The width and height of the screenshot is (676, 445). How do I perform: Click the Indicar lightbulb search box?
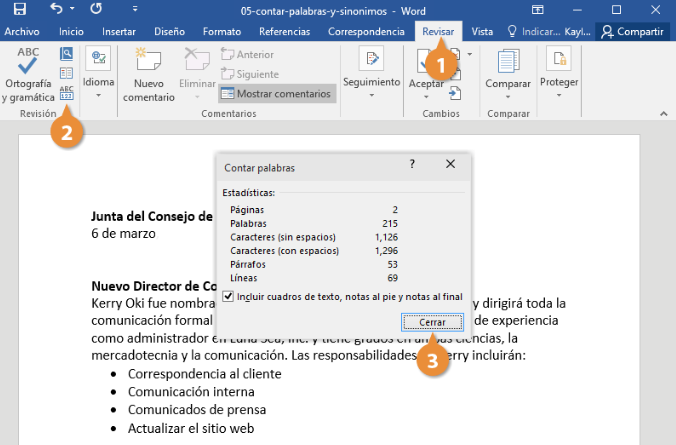point(534,31)
